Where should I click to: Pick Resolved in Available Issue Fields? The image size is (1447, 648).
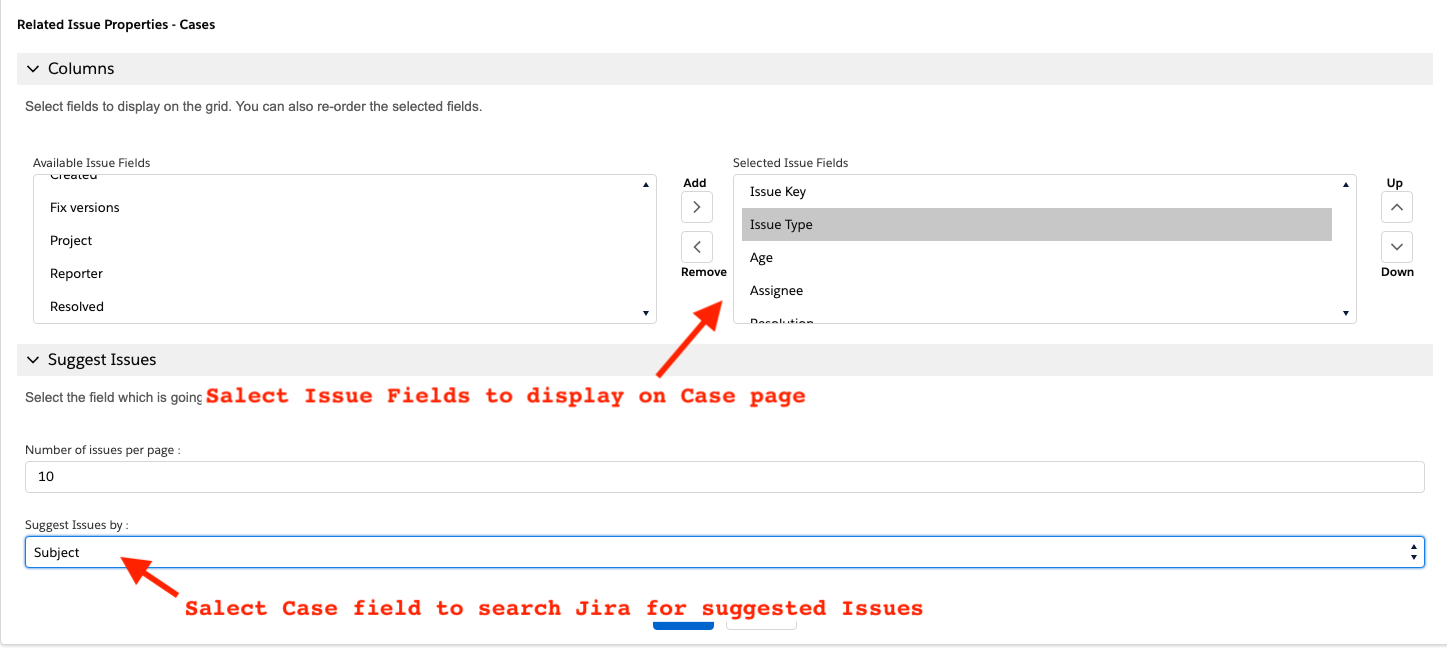click(x=77, y=307)
